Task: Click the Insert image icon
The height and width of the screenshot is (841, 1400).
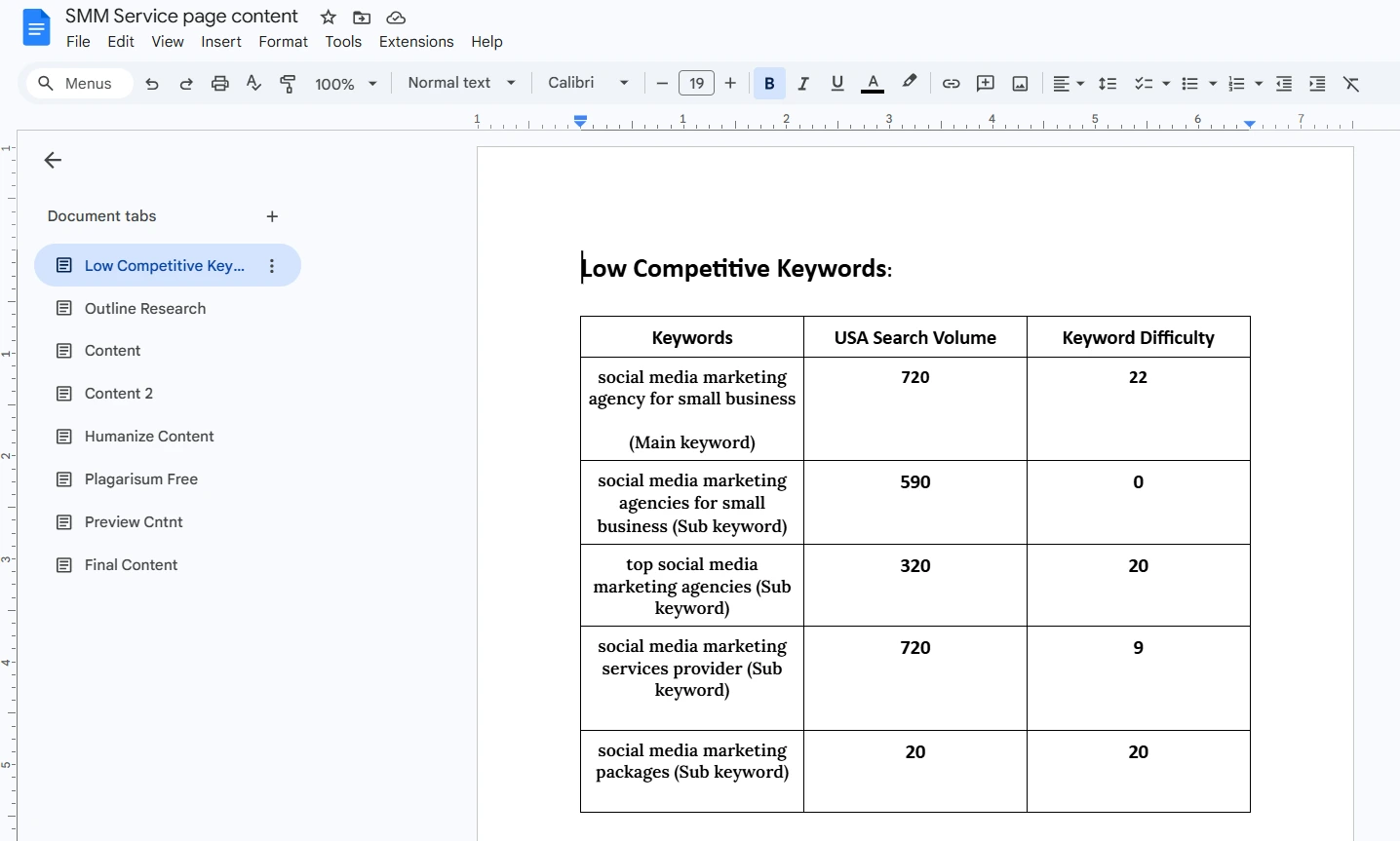Action: [x=1020, y=84]
